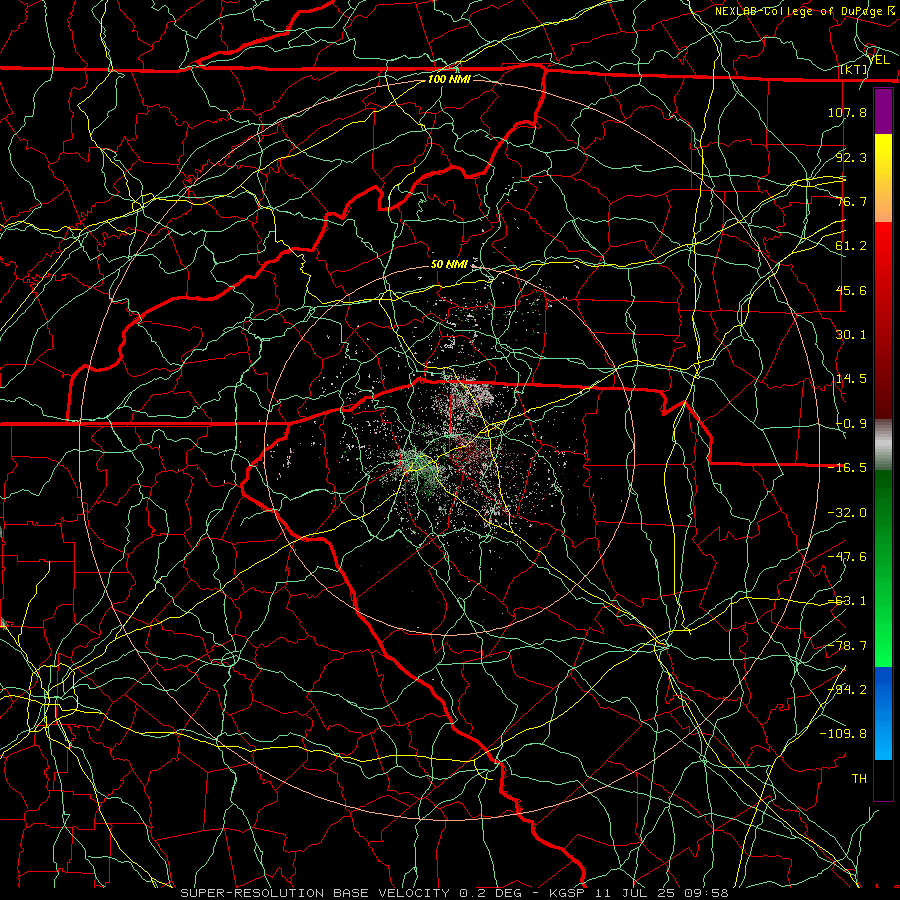Click the blue segment of the velocity color bar
This screenshot has width=900, height=900.
pos(883,713)
